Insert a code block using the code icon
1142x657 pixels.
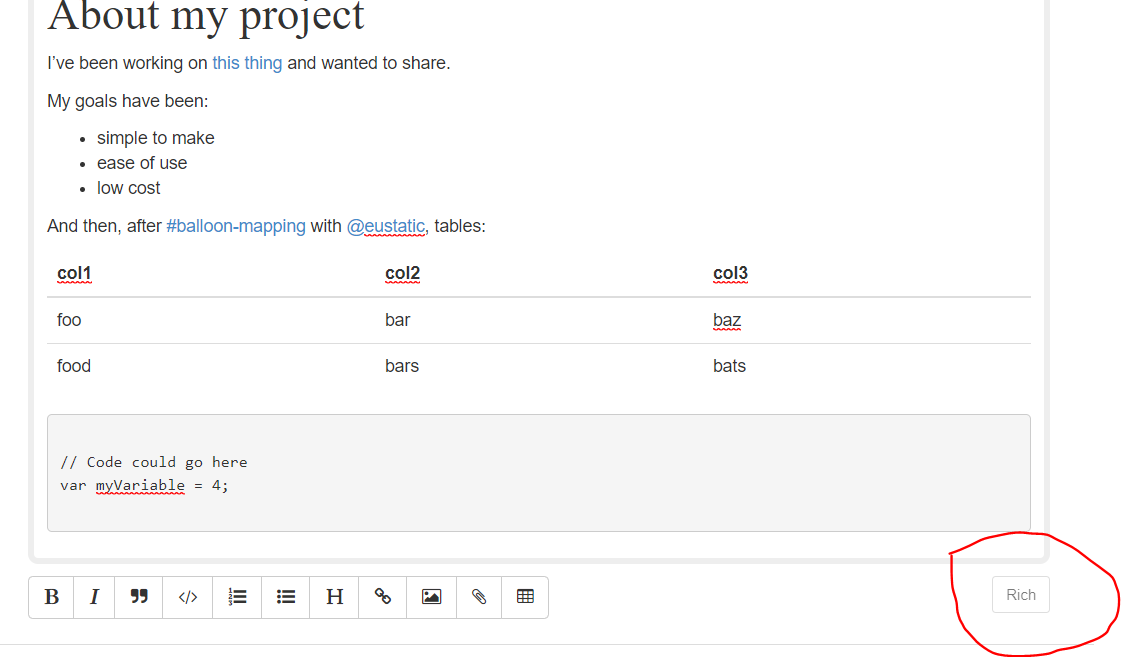click(x=187, y=597)
